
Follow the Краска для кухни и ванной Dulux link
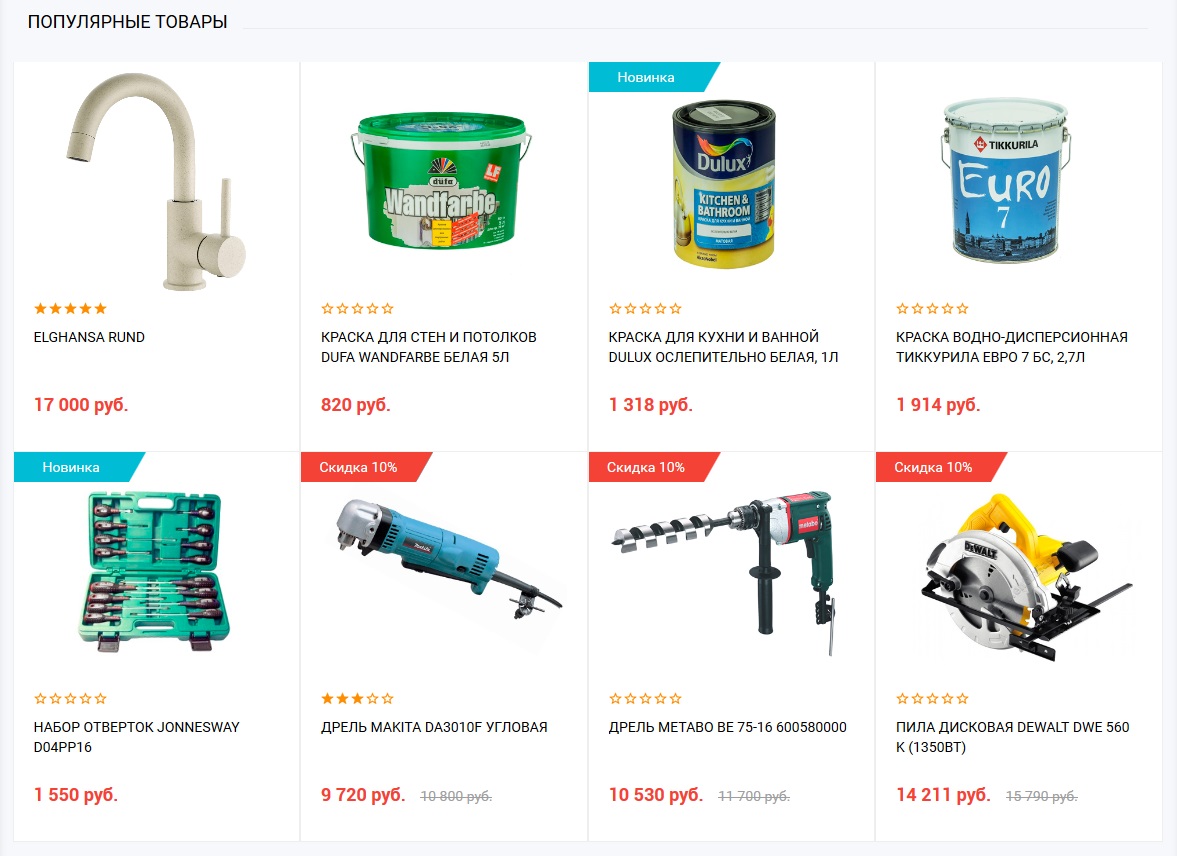pyautogui.click(x=724, y=347)
